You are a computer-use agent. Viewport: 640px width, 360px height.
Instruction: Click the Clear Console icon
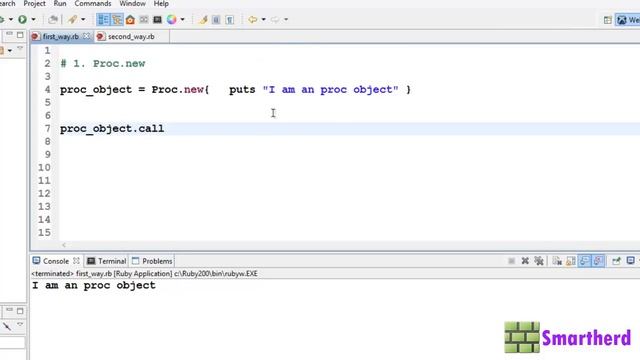557,261
